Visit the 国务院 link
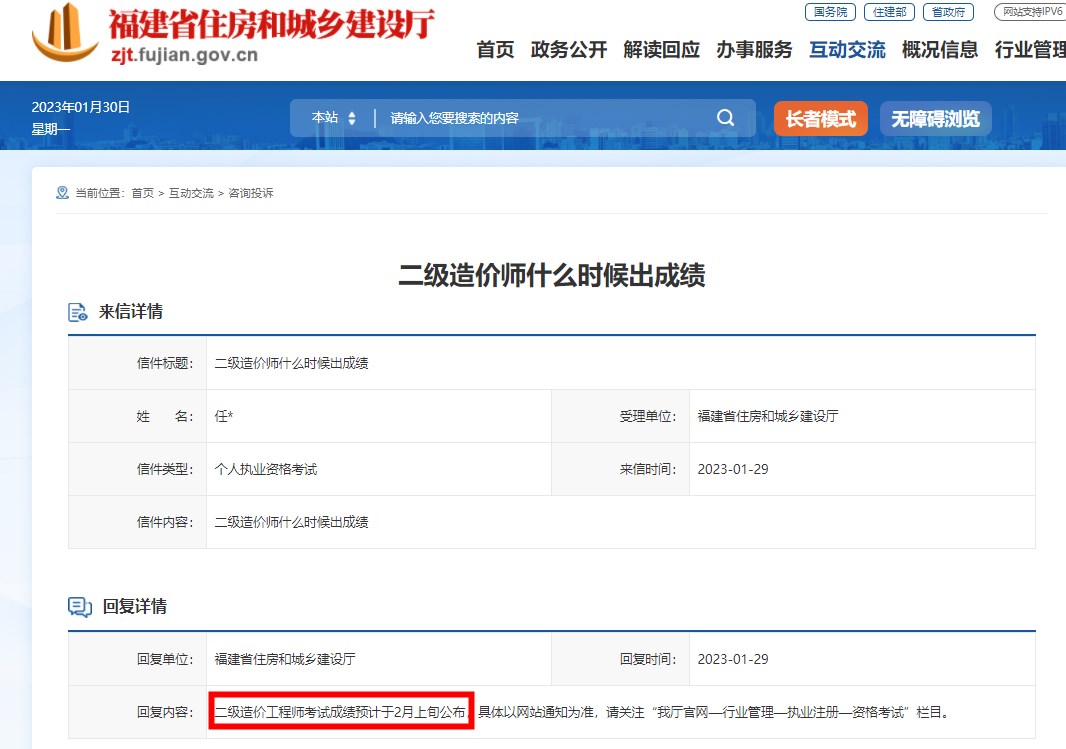Viewport: 1066px width, 749px height. (x=830, y=12)
